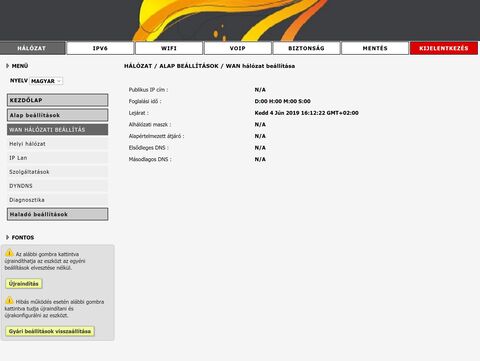
Task: Go to the VOIP tab
Action: pyautogui.click(x=238, y=48)
